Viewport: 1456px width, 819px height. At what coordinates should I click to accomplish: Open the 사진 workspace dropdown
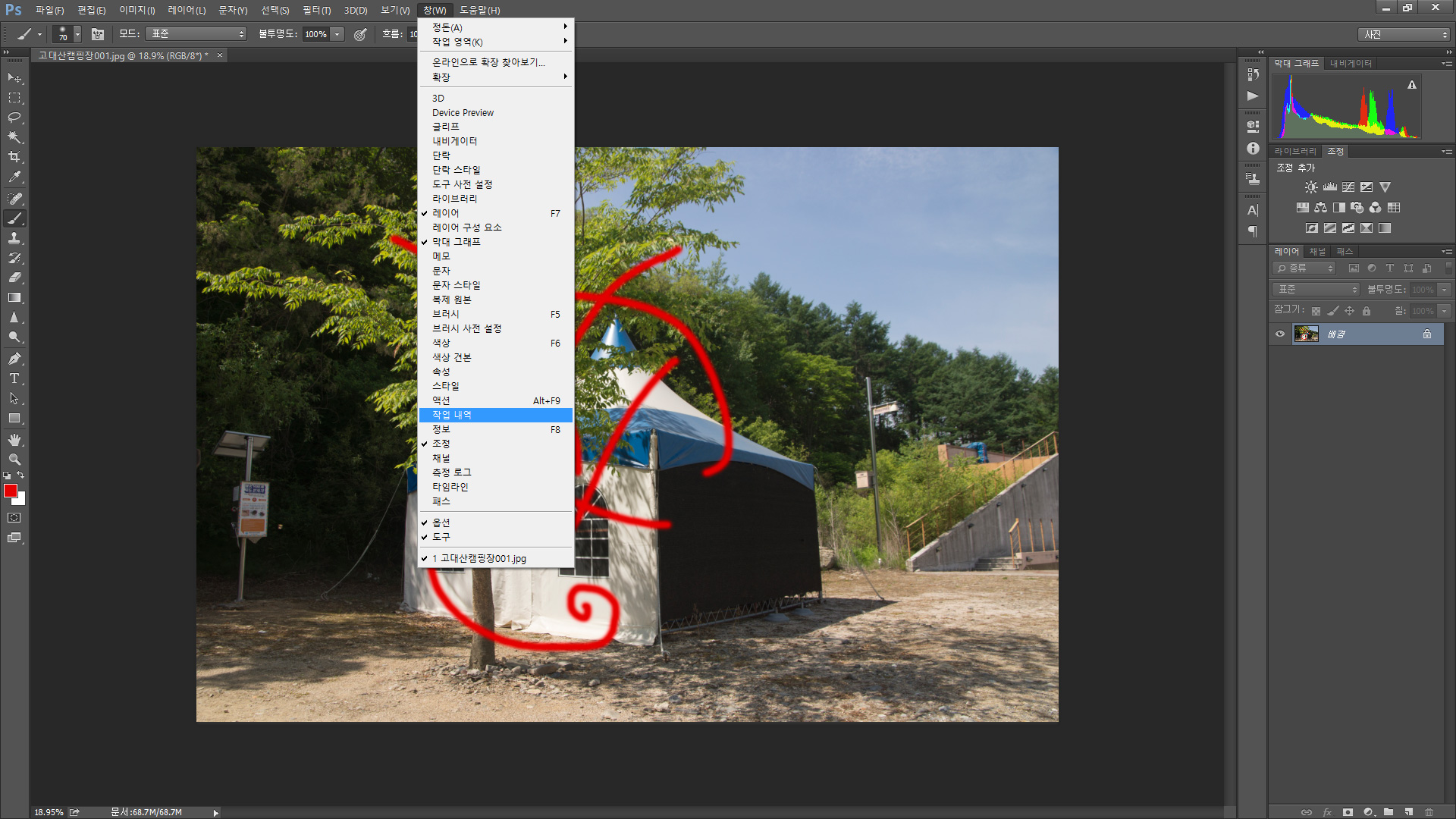coord(1404,35)
